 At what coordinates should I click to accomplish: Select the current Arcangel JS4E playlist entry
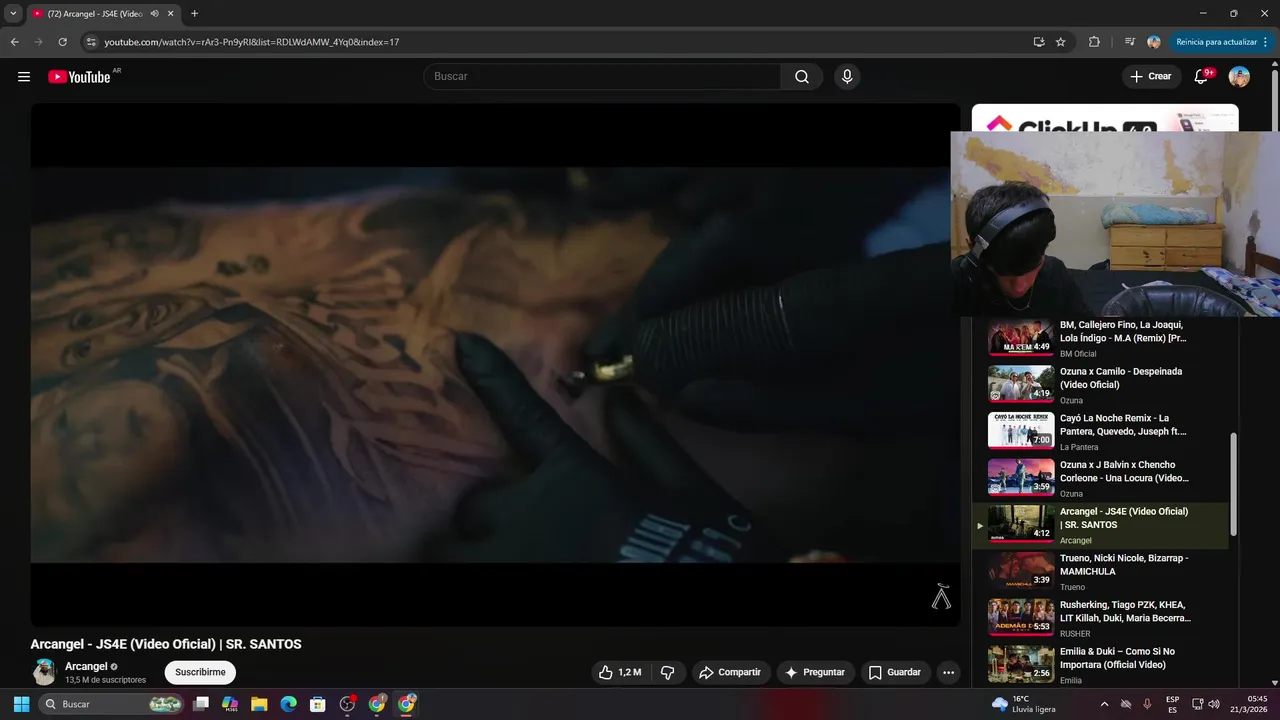1100,525
